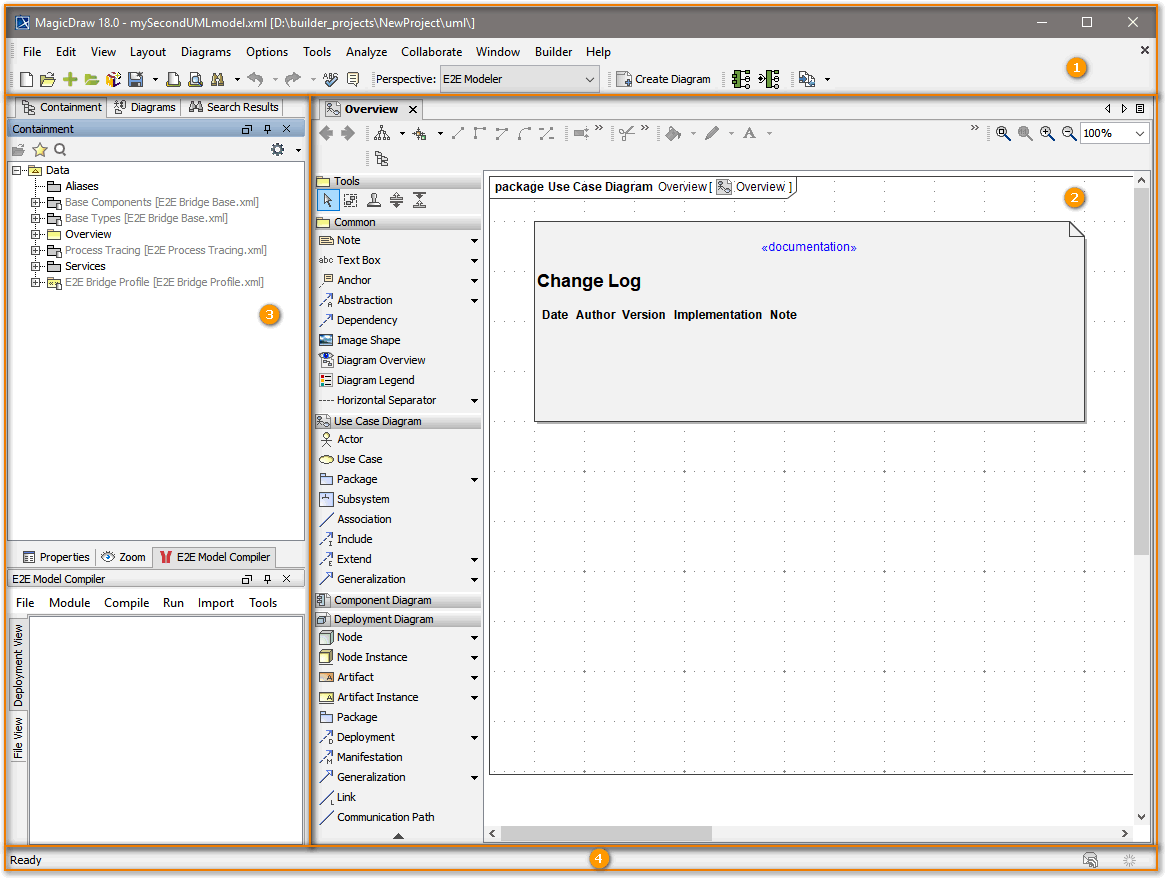Click the New Project icon in main toolbar

[26, 79]
